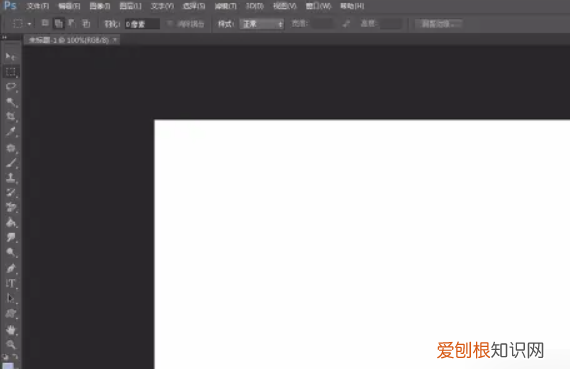Select the Lasso tool
The width and height of the screenshot is (570, 369).
click(x=11, y=87)
